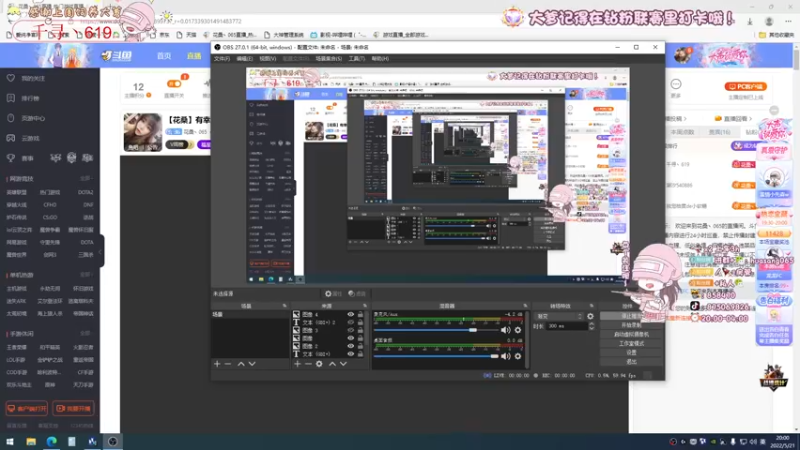Screen dimensions: 800x450
Task: Click 开始录制 to start recording
Action: click(631, 325)
